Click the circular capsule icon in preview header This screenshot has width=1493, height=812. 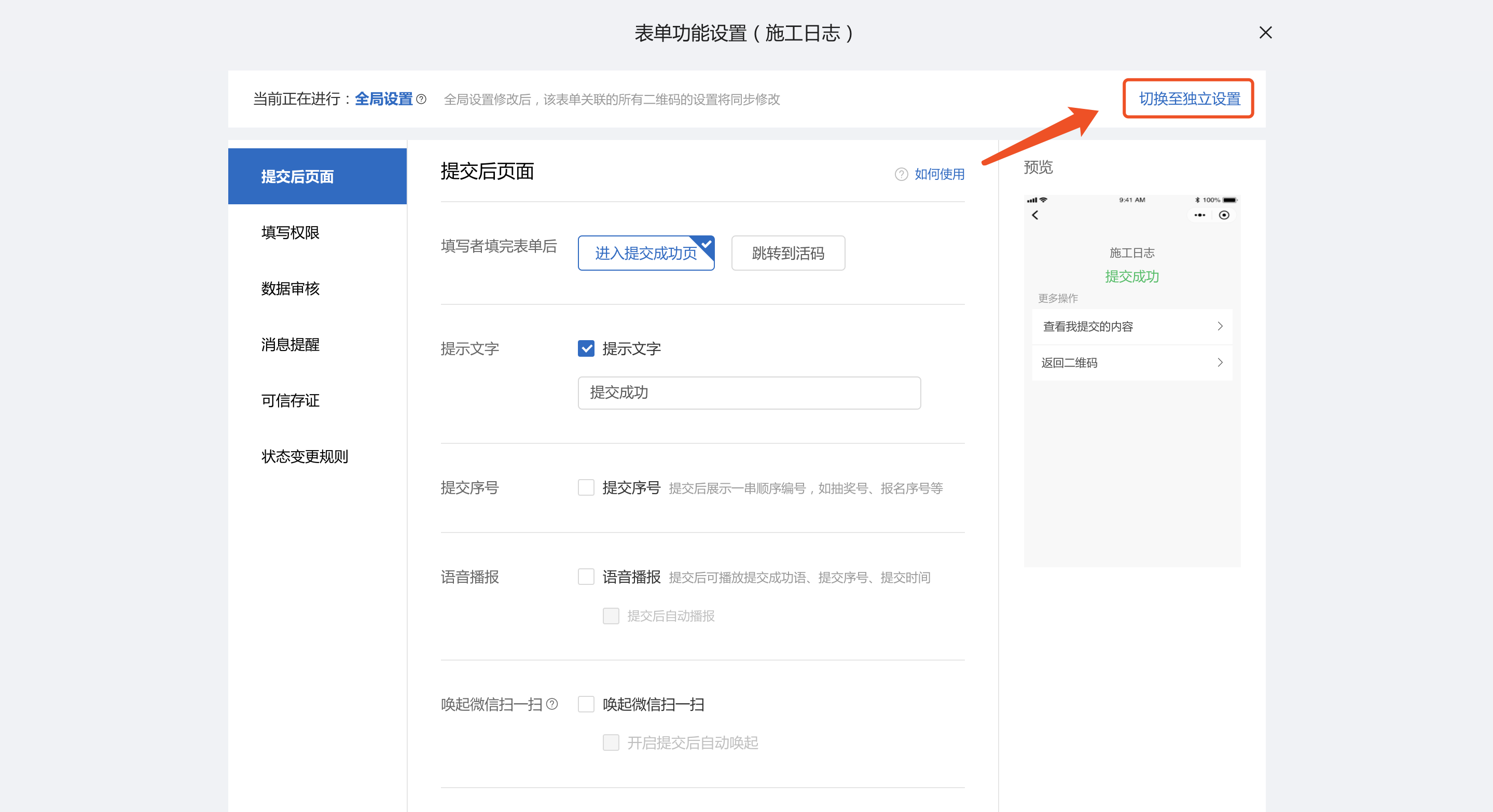pos(1225,215)
